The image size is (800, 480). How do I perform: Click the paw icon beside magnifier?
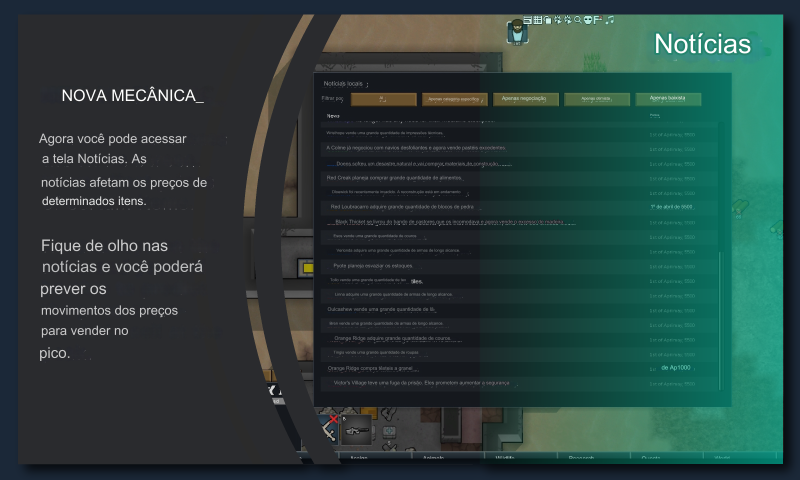[568, 20]
